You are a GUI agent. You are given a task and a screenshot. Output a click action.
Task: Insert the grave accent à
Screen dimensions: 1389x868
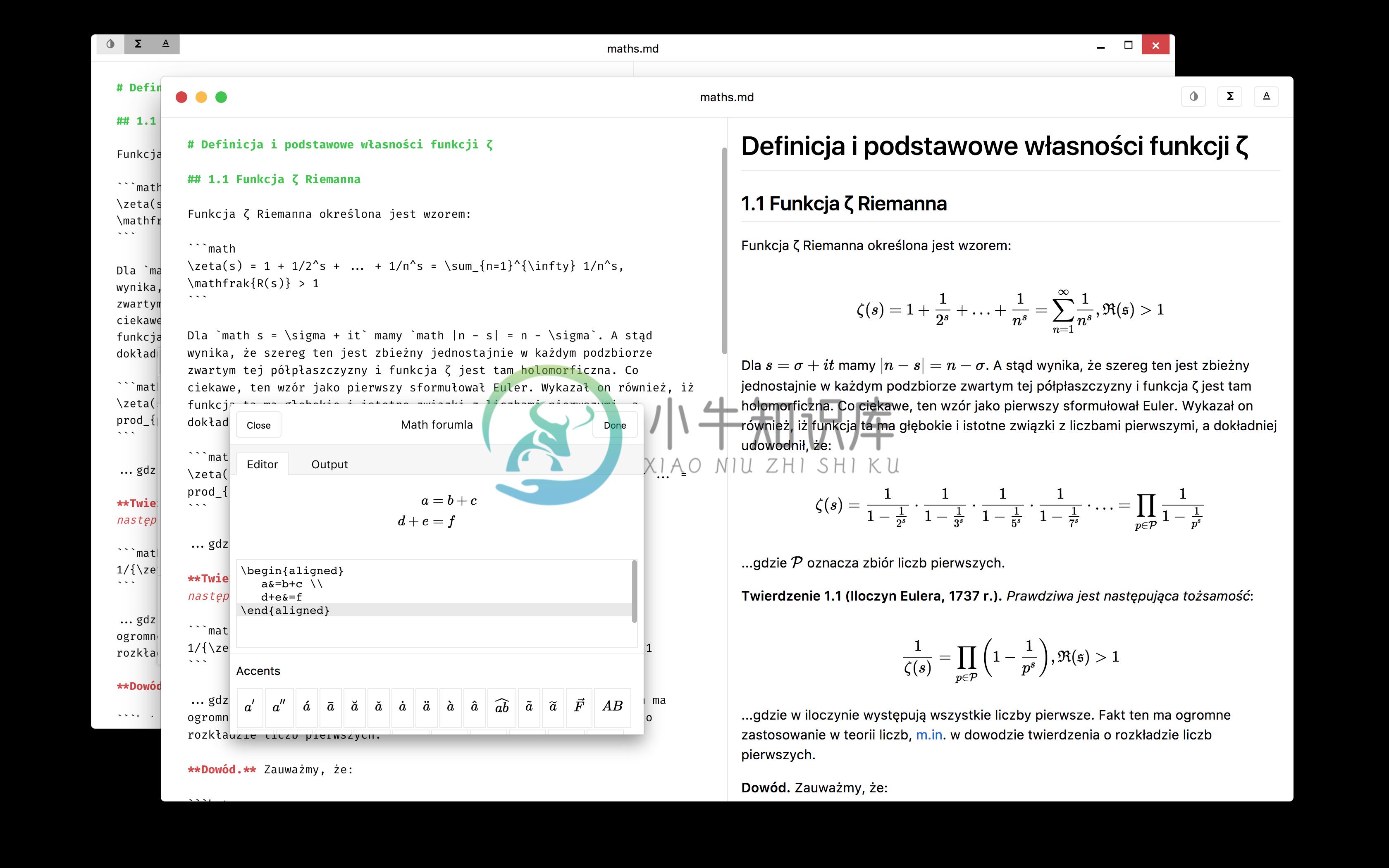coord(451,707)
